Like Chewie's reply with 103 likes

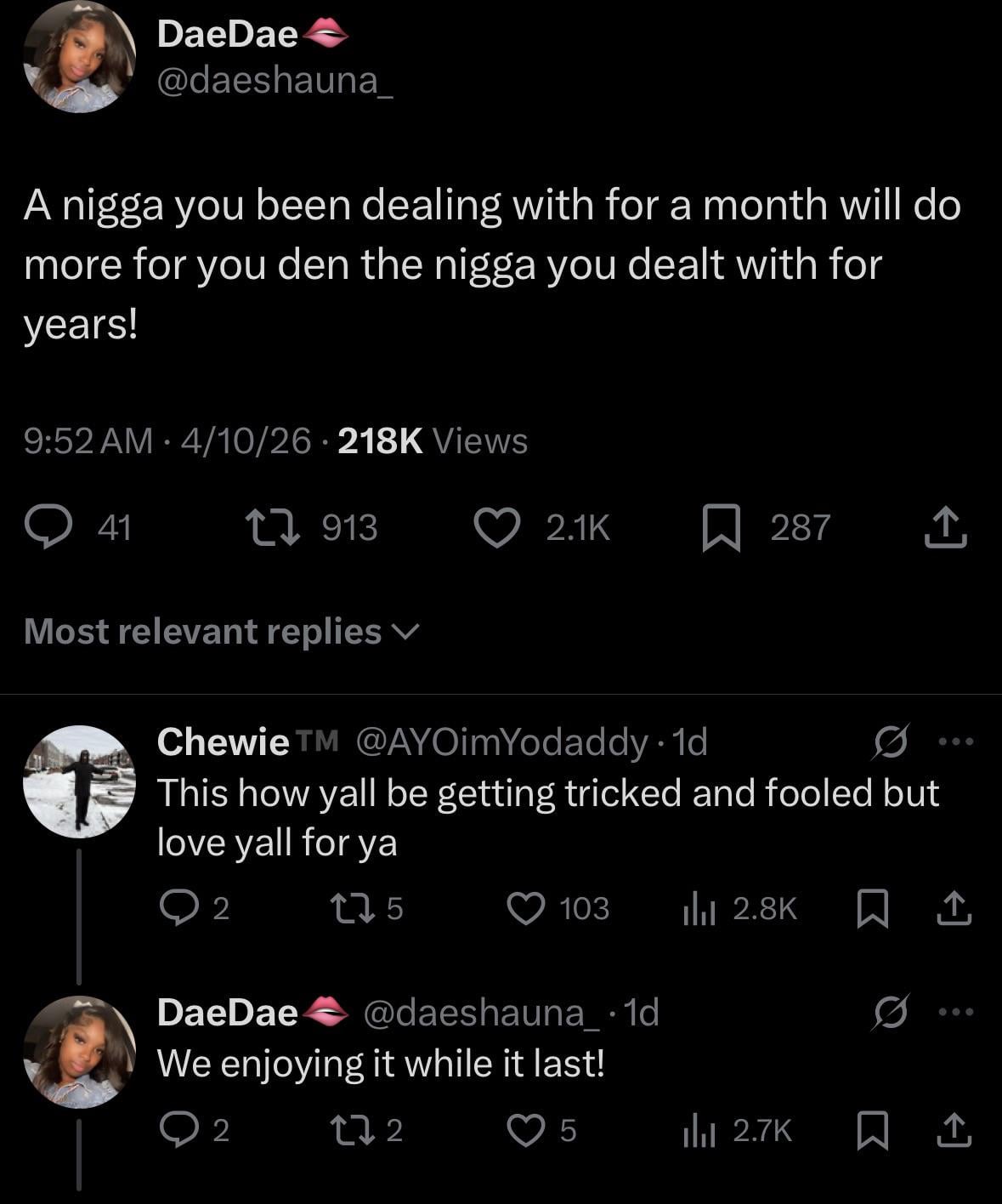[525, 908]
